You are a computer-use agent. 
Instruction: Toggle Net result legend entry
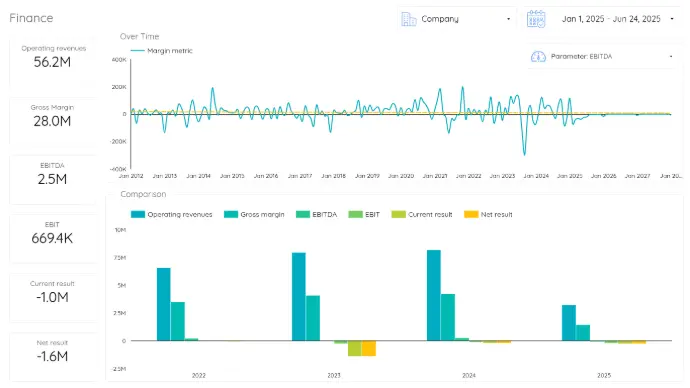pyautogui.click(x=488, y=215)
